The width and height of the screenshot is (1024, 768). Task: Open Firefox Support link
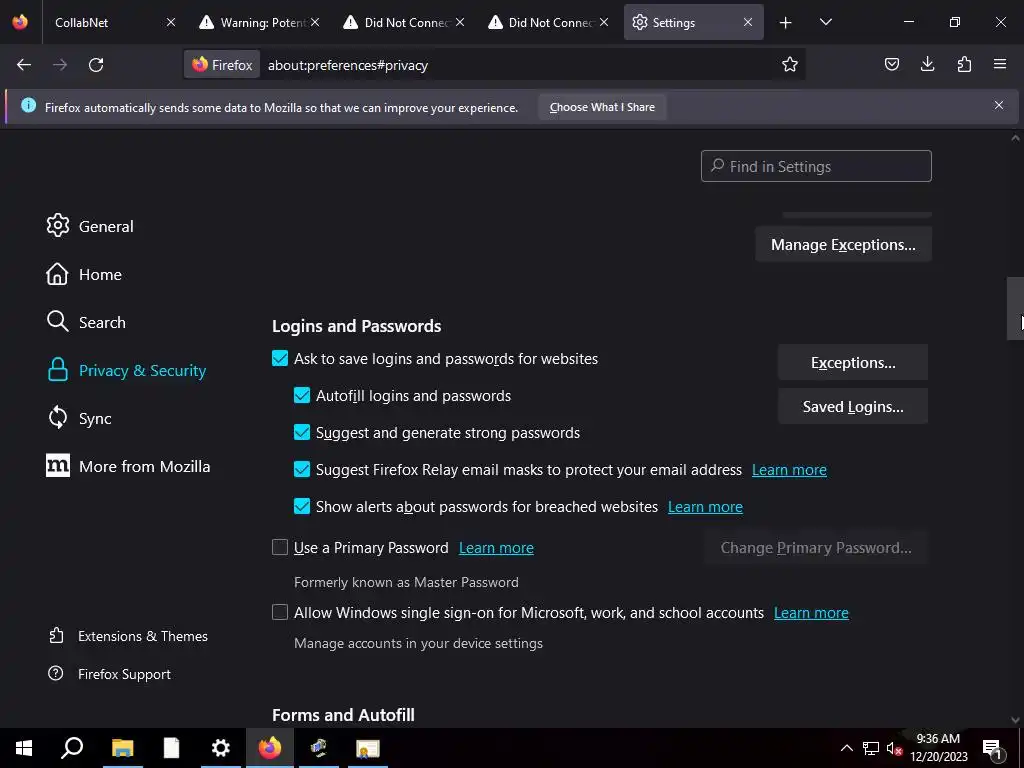(109, 674)
